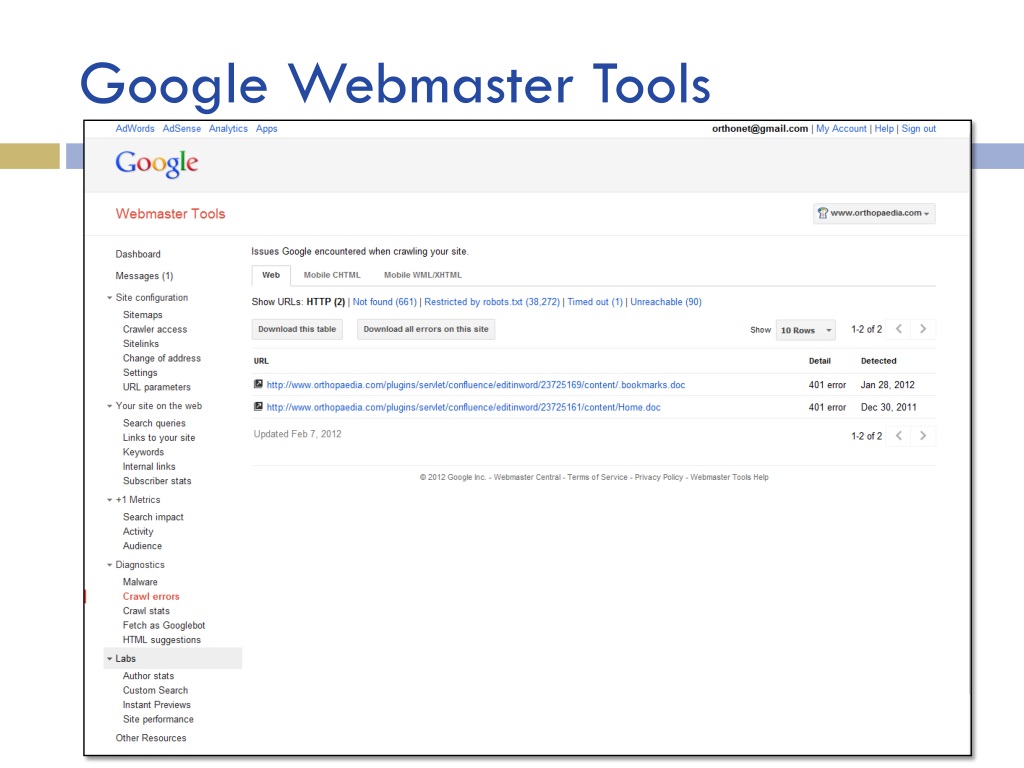Show HTTP (2) URLs
Viewport: 1024px width, 768px height.
click(x=326, y=302)
